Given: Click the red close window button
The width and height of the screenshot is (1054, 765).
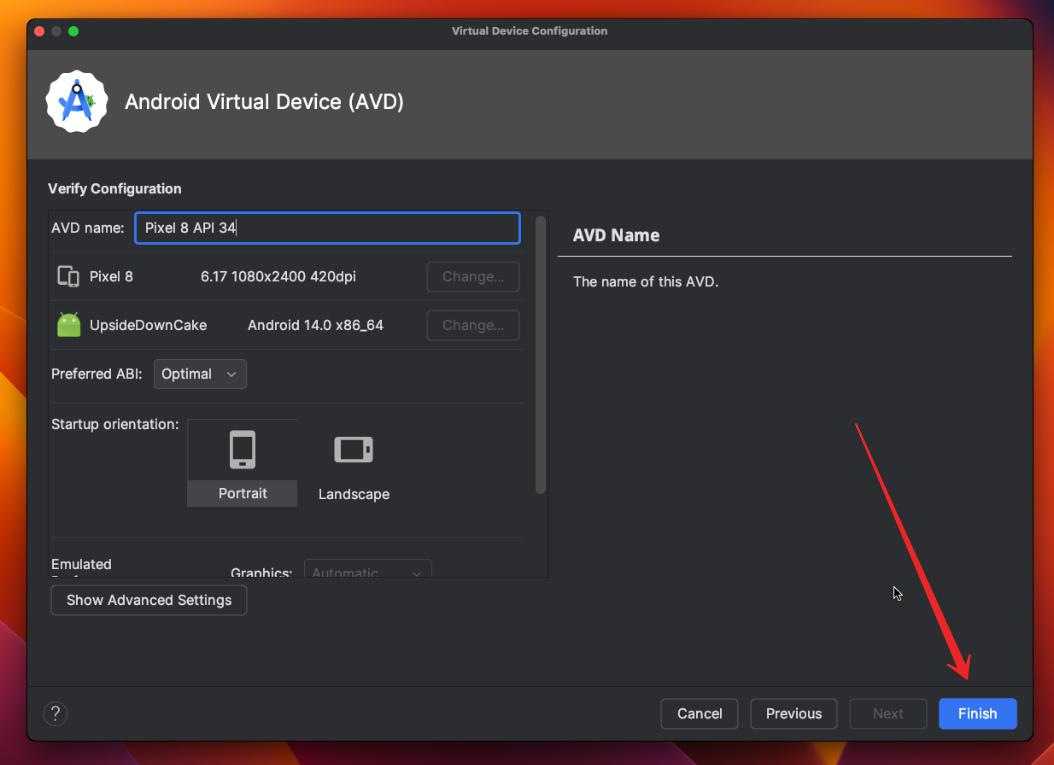Looking at the screenshot, I should (39, 31).
